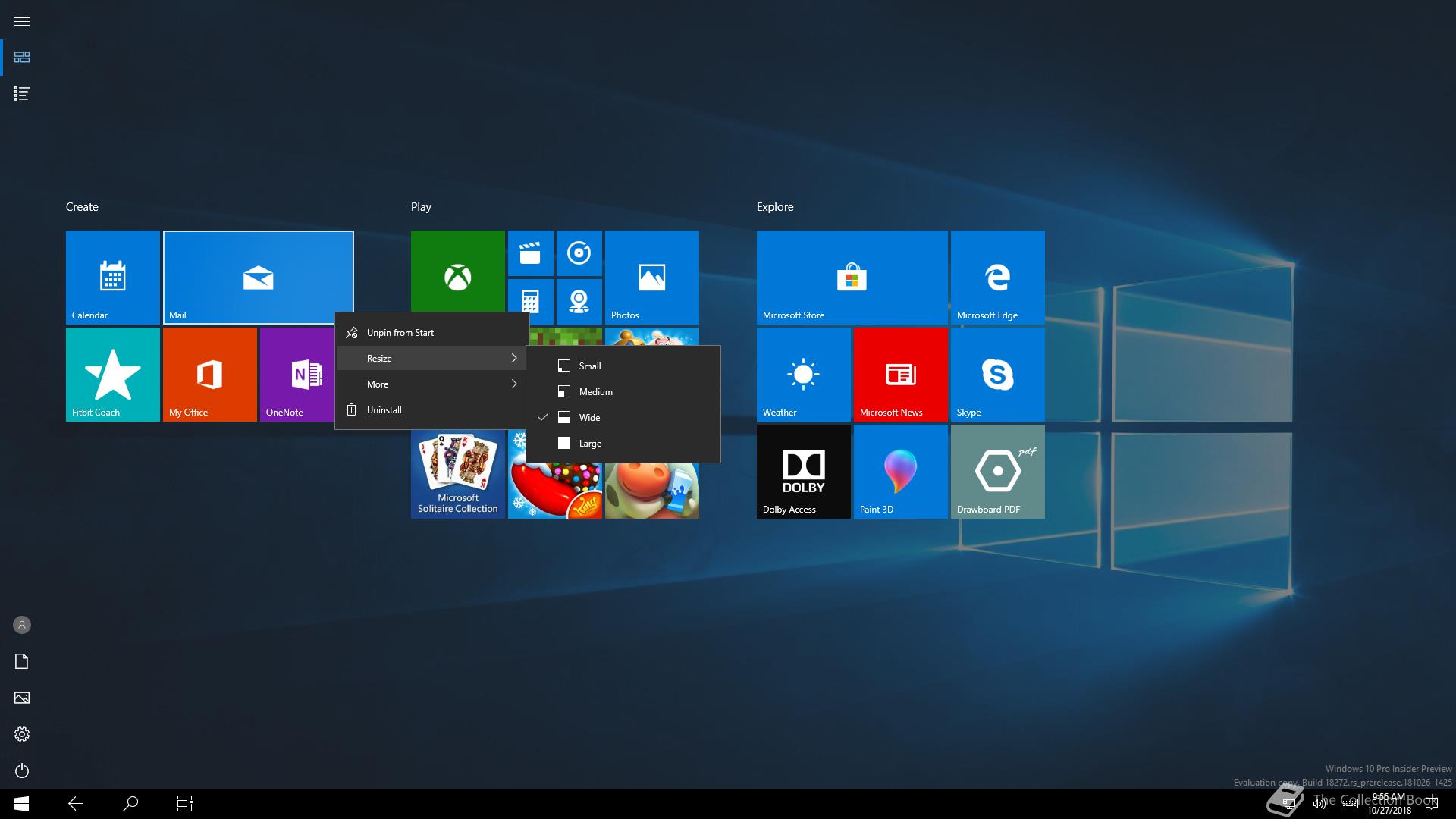
Task: Open Settings gear icon
Action: pos(22,734)
